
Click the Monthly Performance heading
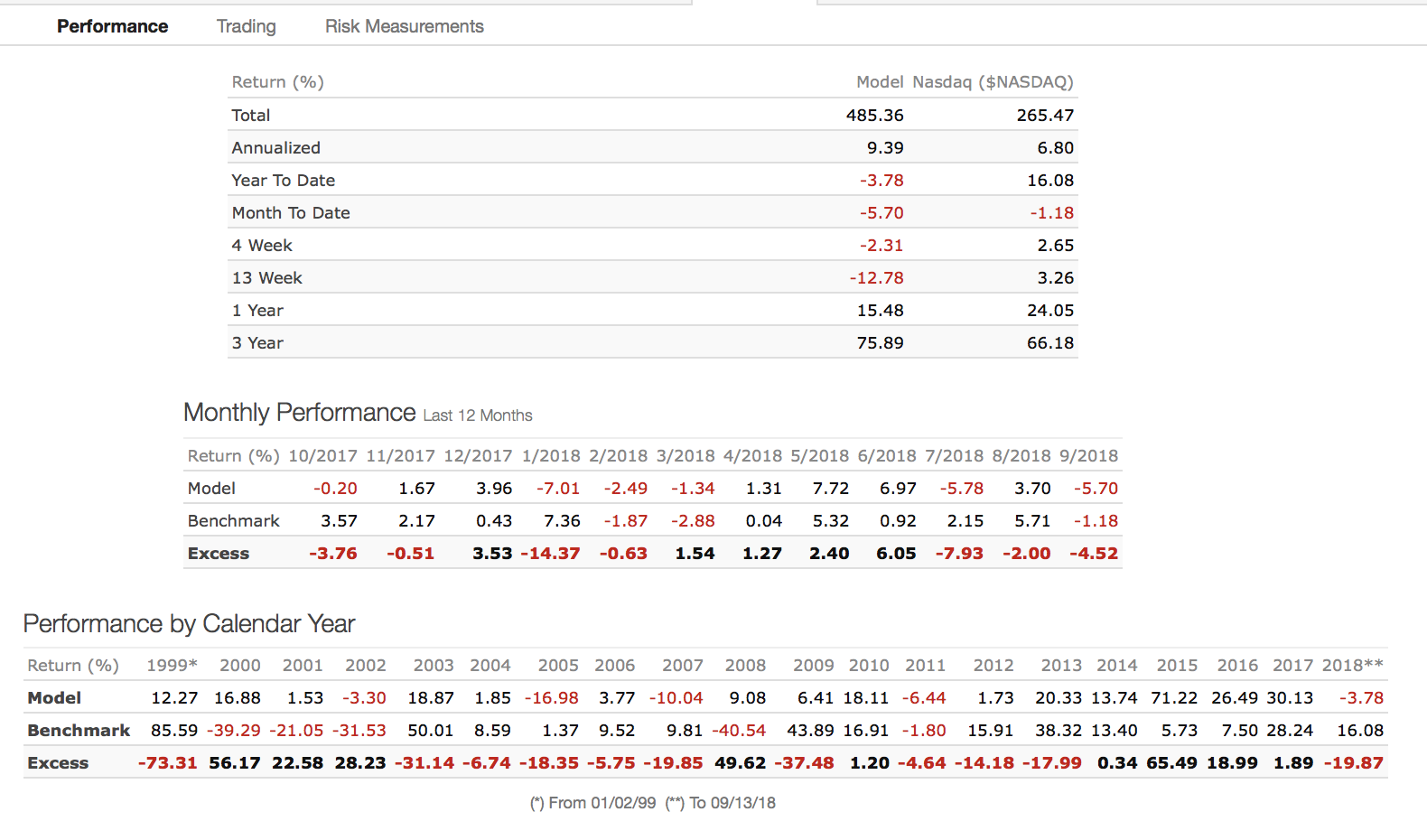[299, 413]
